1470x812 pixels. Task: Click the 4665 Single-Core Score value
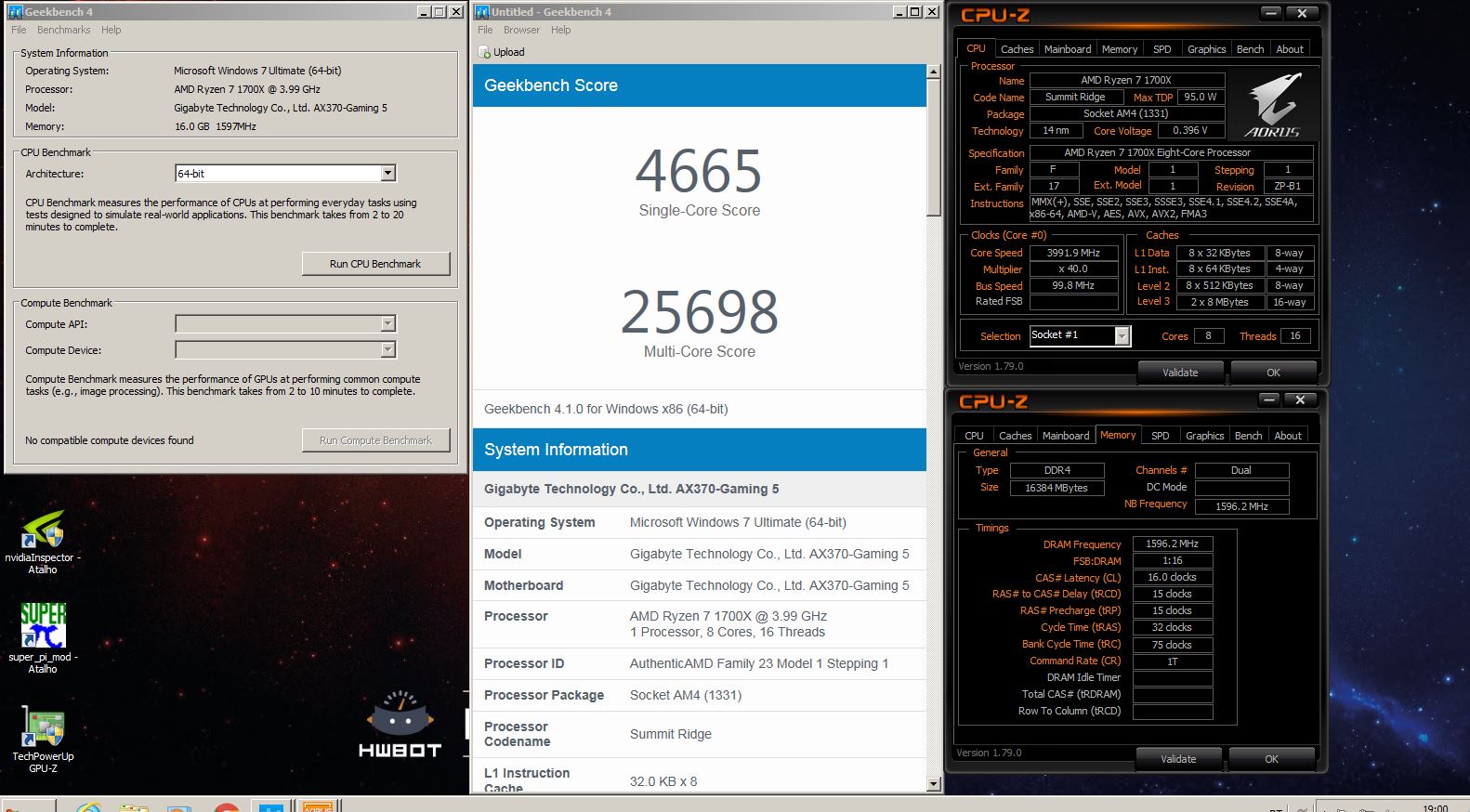(x=699, y=172)
